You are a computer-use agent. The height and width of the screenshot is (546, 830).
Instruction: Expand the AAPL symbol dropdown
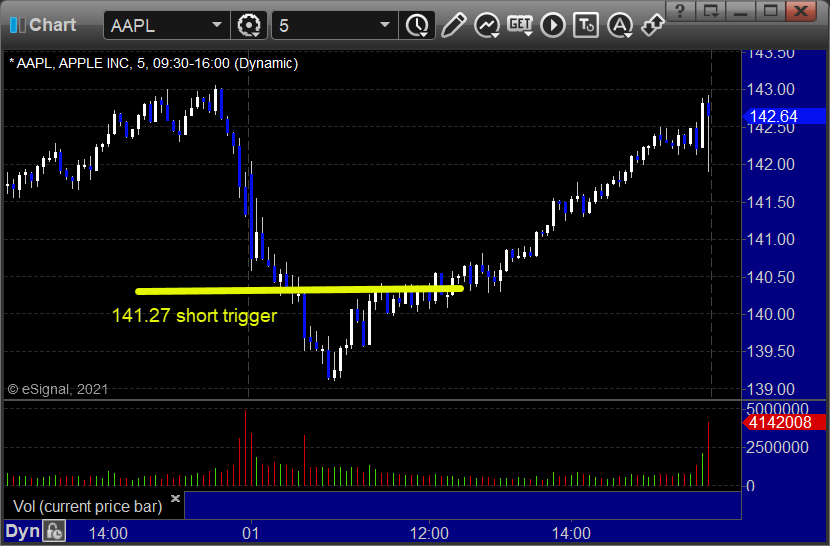pos(216,25)
